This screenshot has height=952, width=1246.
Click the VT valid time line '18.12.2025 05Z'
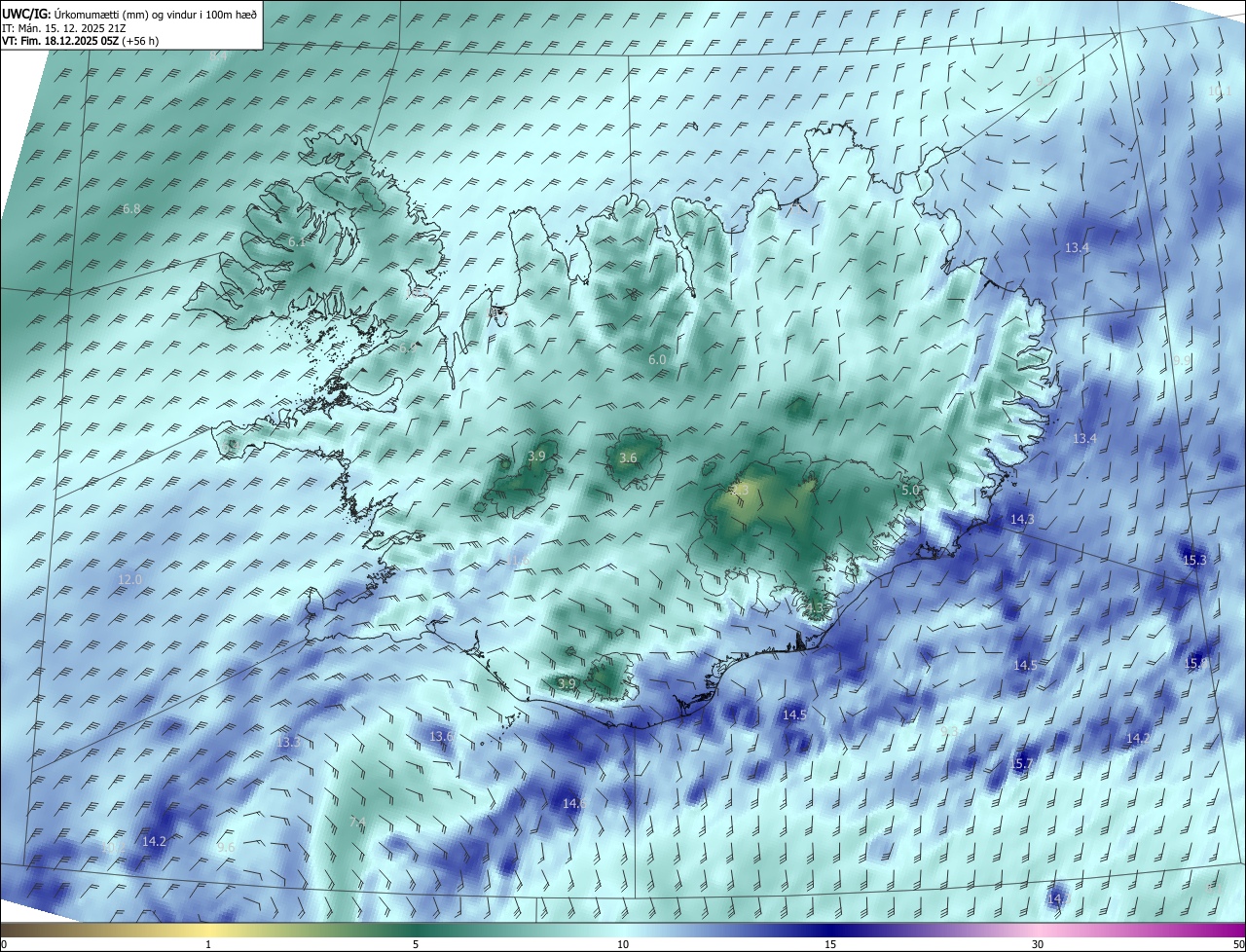pyautogui.click(x=79, y=41)
